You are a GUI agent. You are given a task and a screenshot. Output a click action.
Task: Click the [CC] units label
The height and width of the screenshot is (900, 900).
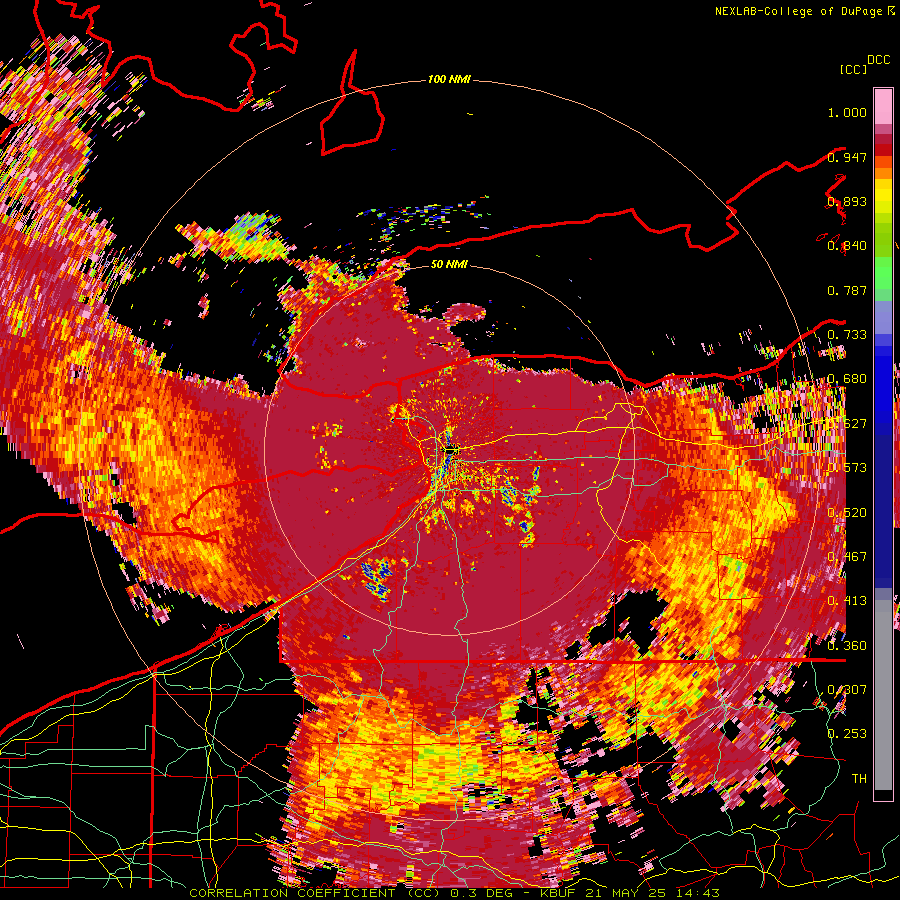click(x=853, y=69)
